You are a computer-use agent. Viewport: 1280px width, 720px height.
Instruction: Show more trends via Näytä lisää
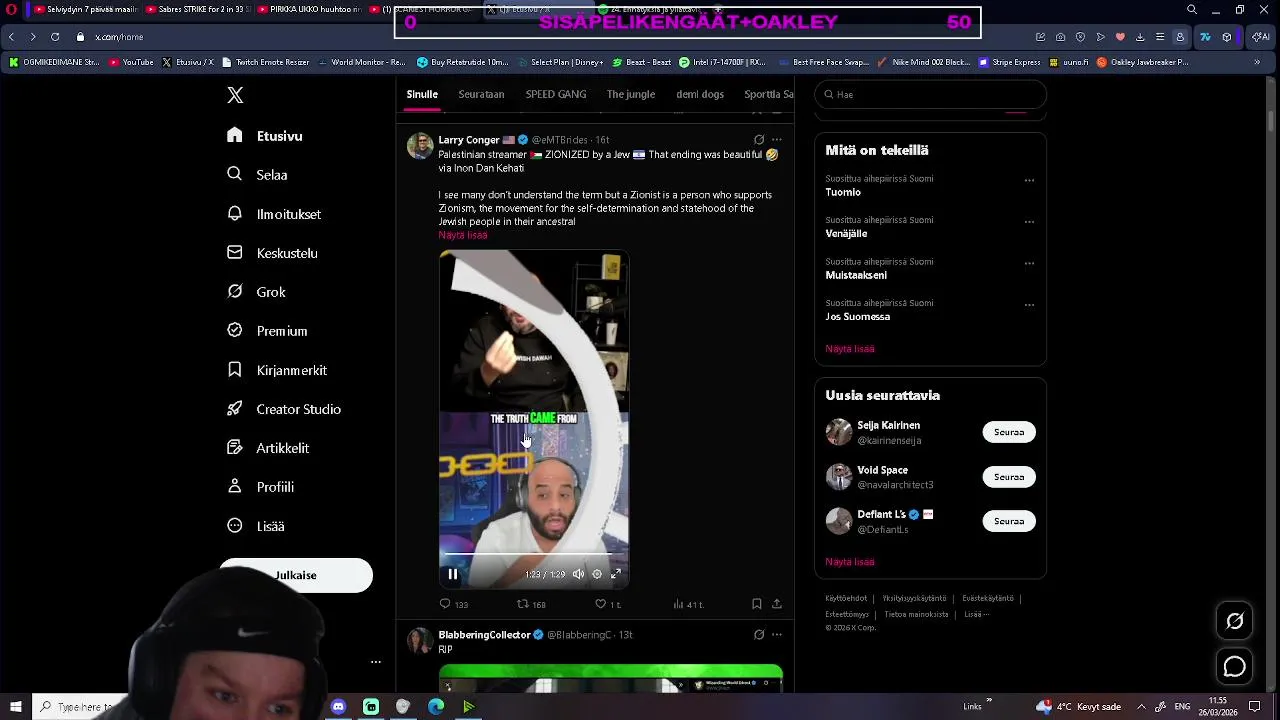click(x=850, y=349)
